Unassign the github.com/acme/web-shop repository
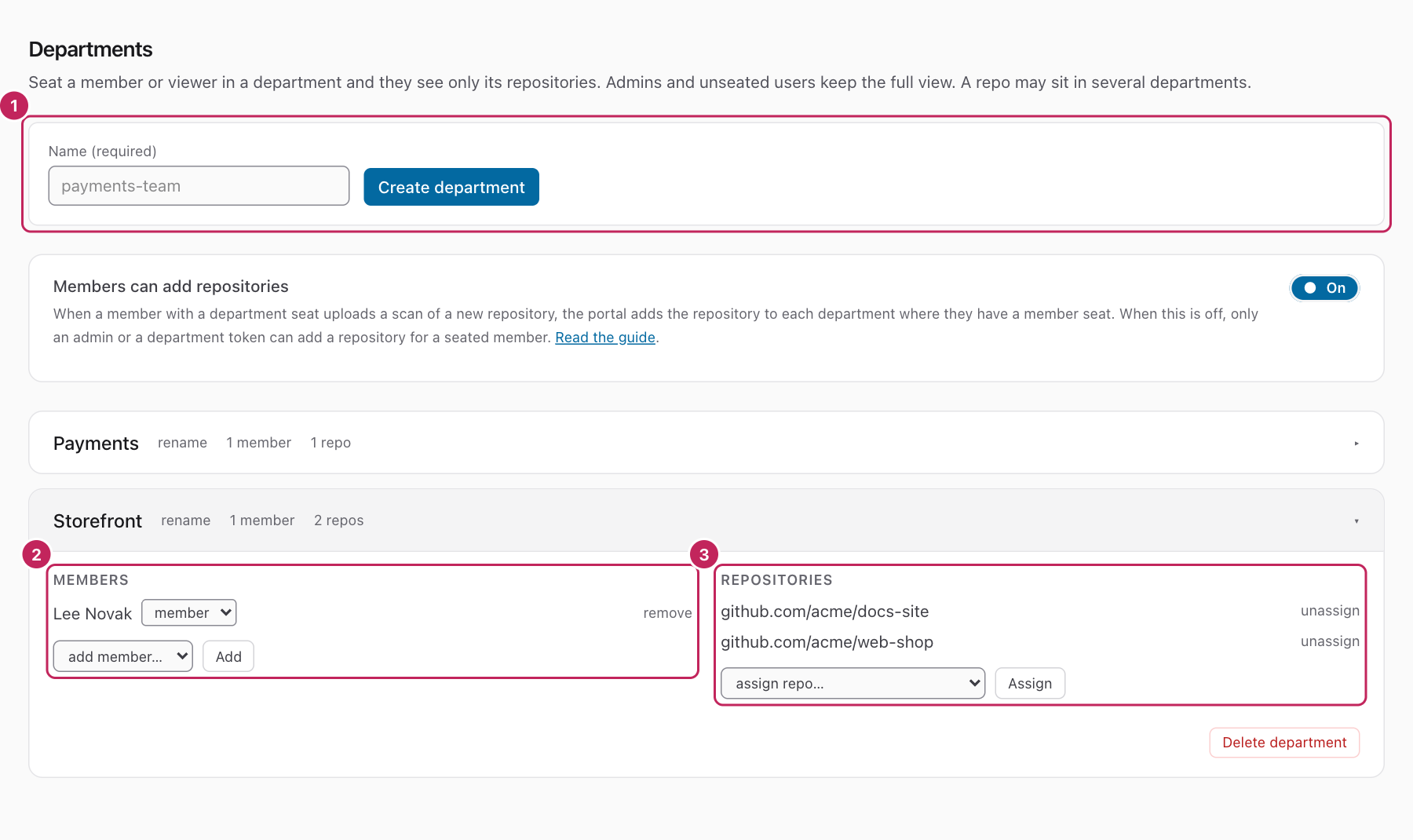Screen dimensions: 1413x840 pyautogui.click(x=1330, y=641)
